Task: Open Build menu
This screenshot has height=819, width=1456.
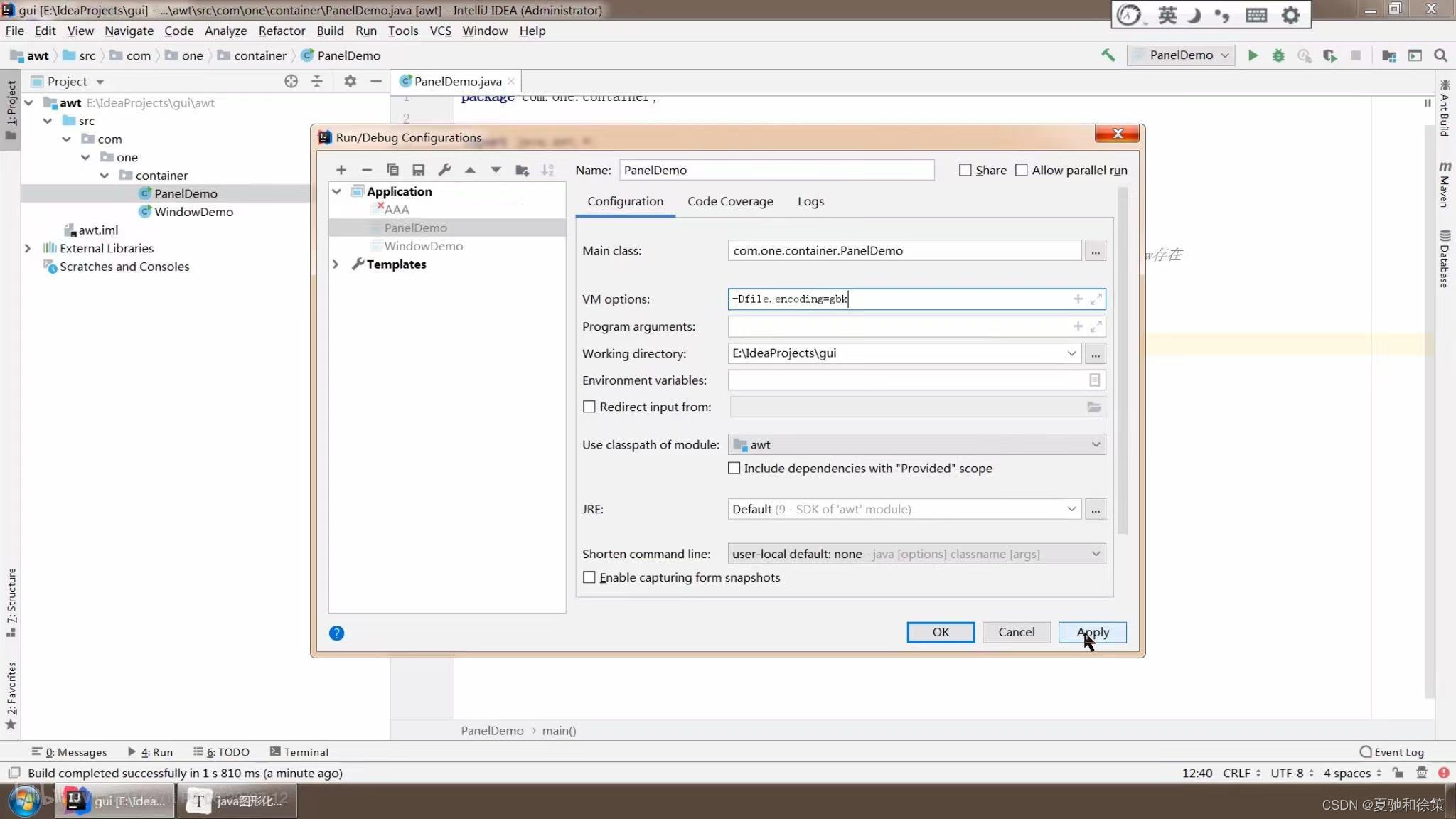Action: [x=330, y=31]
